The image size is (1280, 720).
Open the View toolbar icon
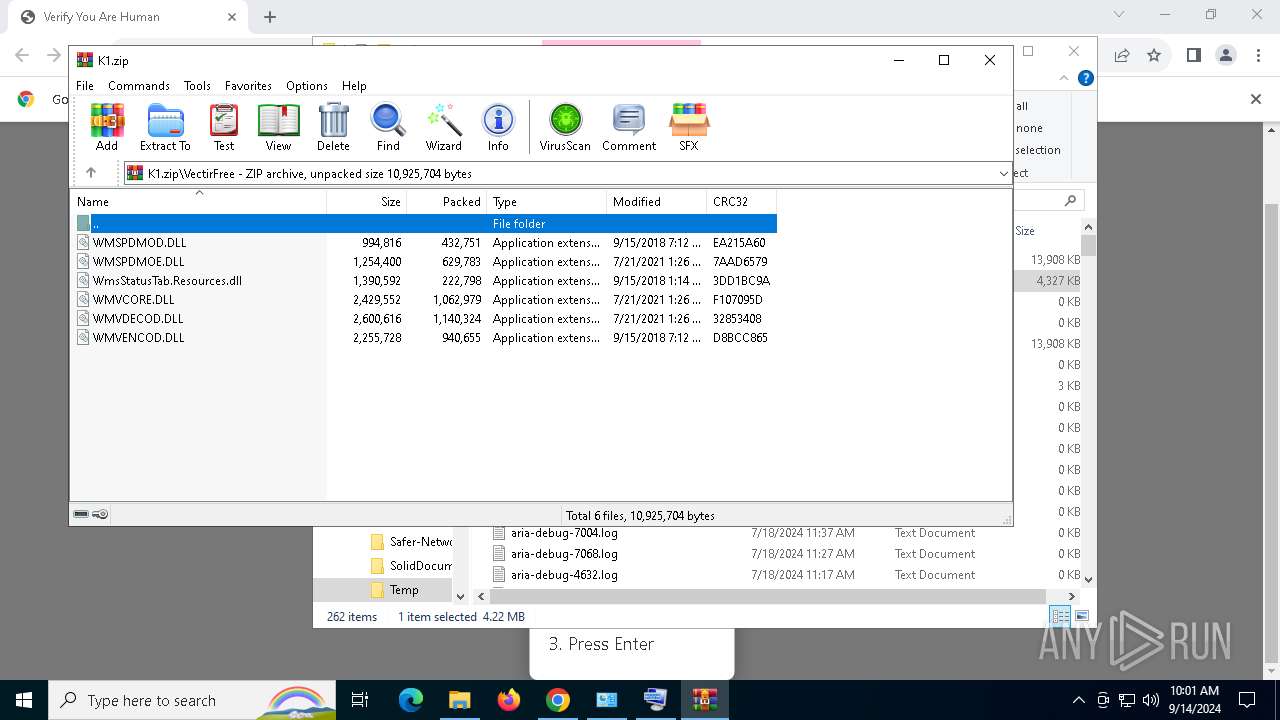click(x=278, y=128)
